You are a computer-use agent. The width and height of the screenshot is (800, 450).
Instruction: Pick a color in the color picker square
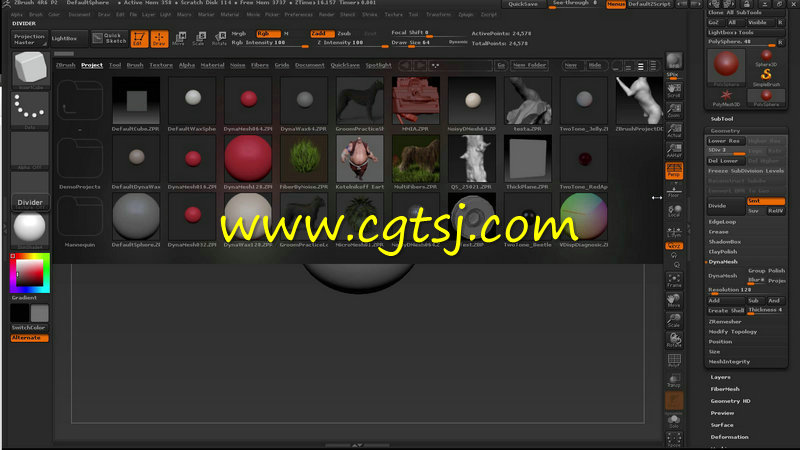click(x=30, y=273)
